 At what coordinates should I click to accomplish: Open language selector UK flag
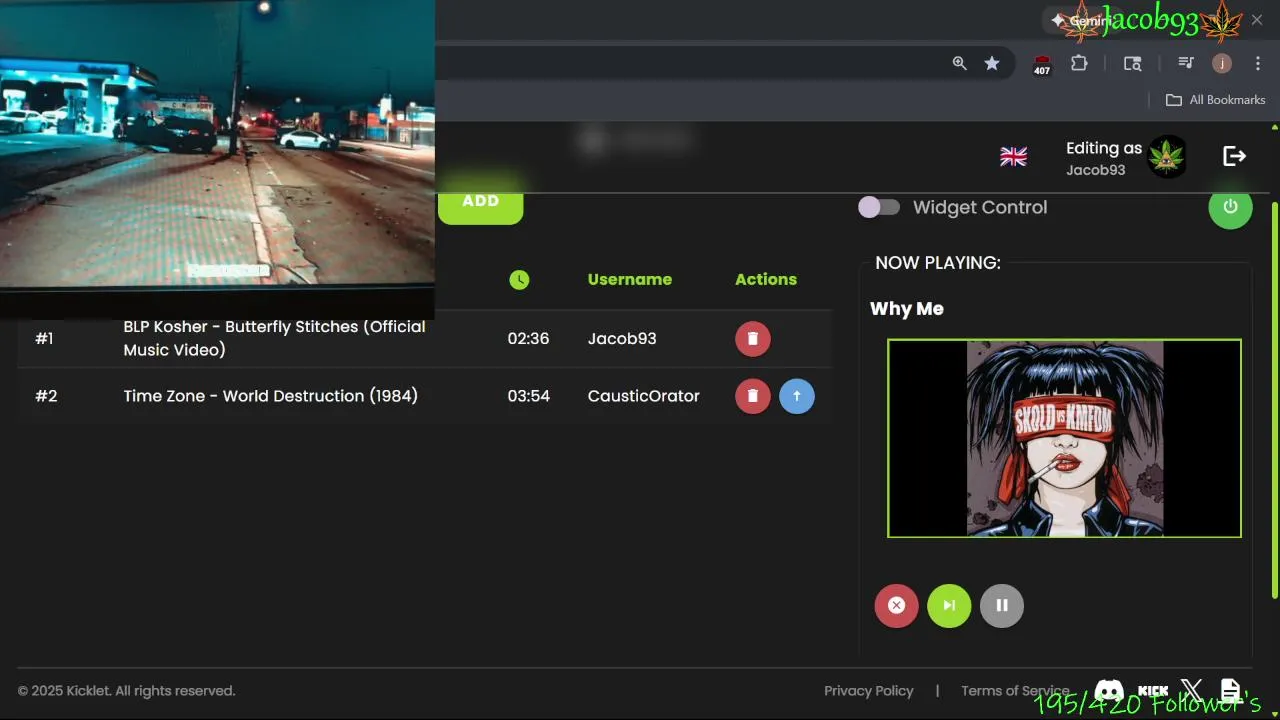[1013, 157]
